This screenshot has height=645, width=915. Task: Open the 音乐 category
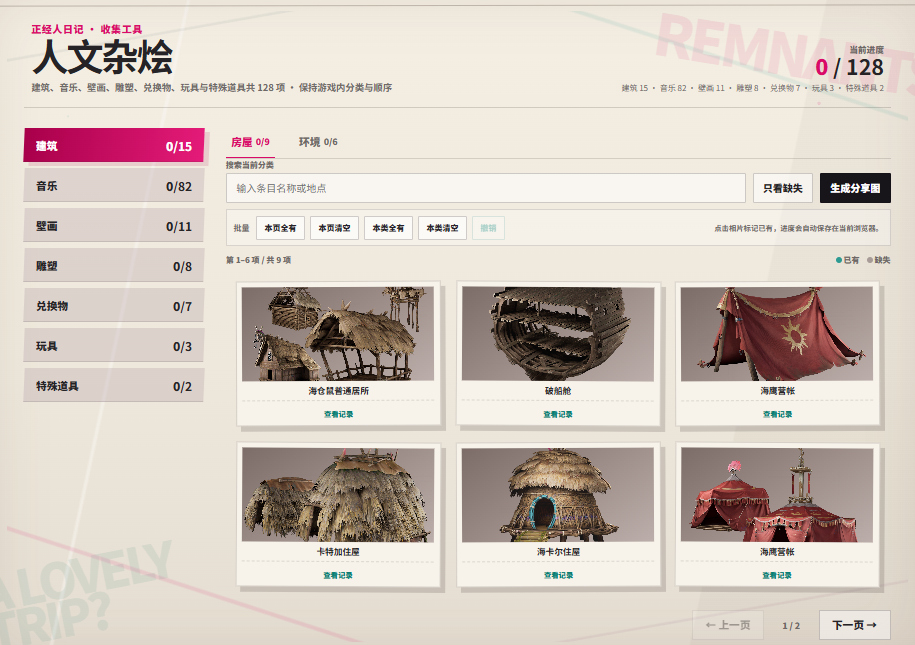coord(114,186)
